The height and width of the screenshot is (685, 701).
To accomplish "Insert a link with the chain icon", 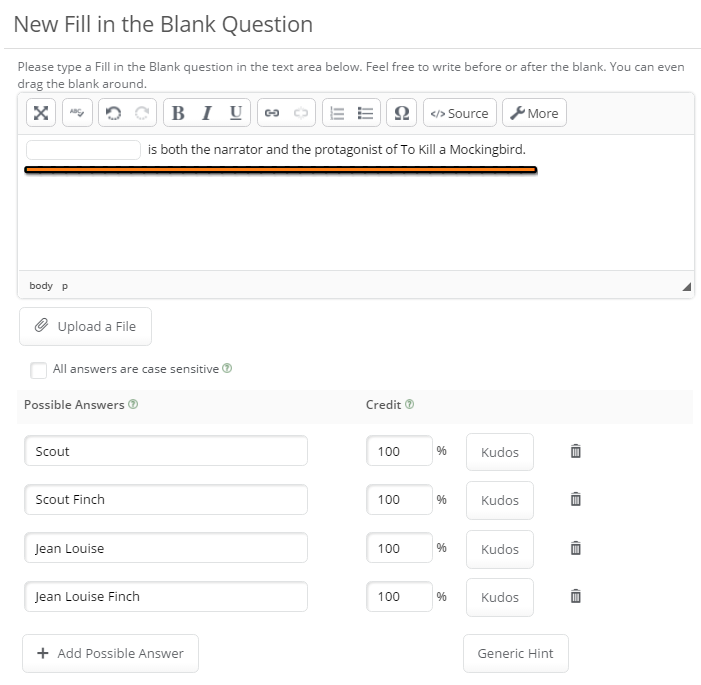I will click(271, 113).
